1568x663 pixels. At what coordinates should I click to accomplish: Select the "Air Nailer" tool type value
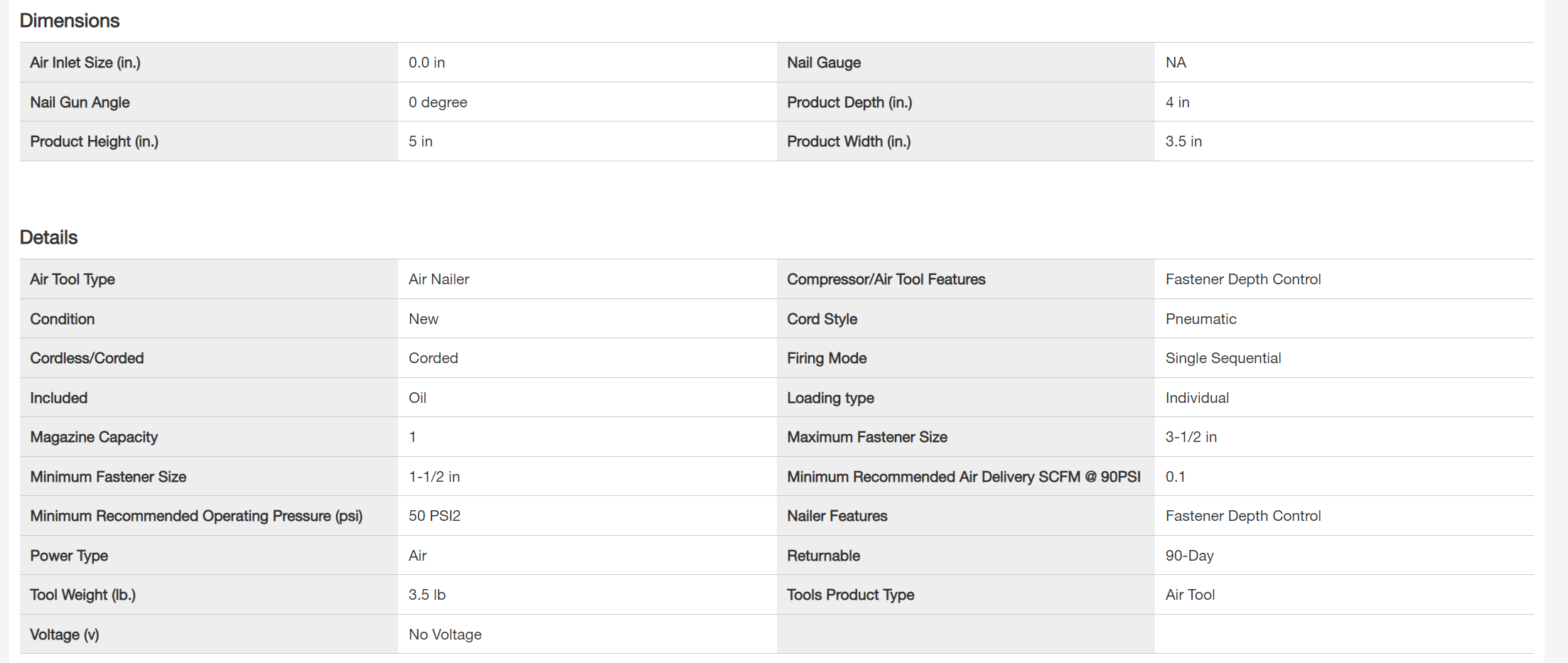439,279
